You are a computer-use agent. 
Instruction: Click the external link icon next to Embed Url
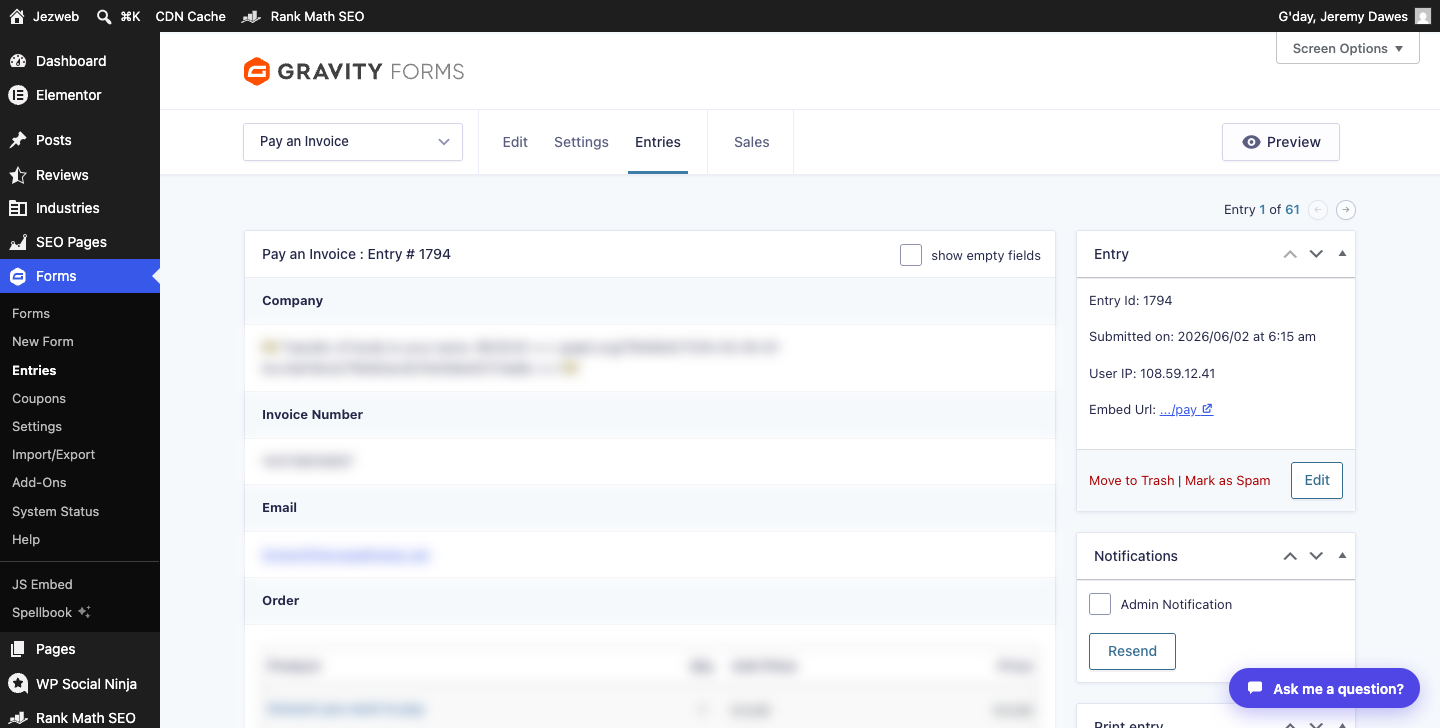(x=1207, y=409)
